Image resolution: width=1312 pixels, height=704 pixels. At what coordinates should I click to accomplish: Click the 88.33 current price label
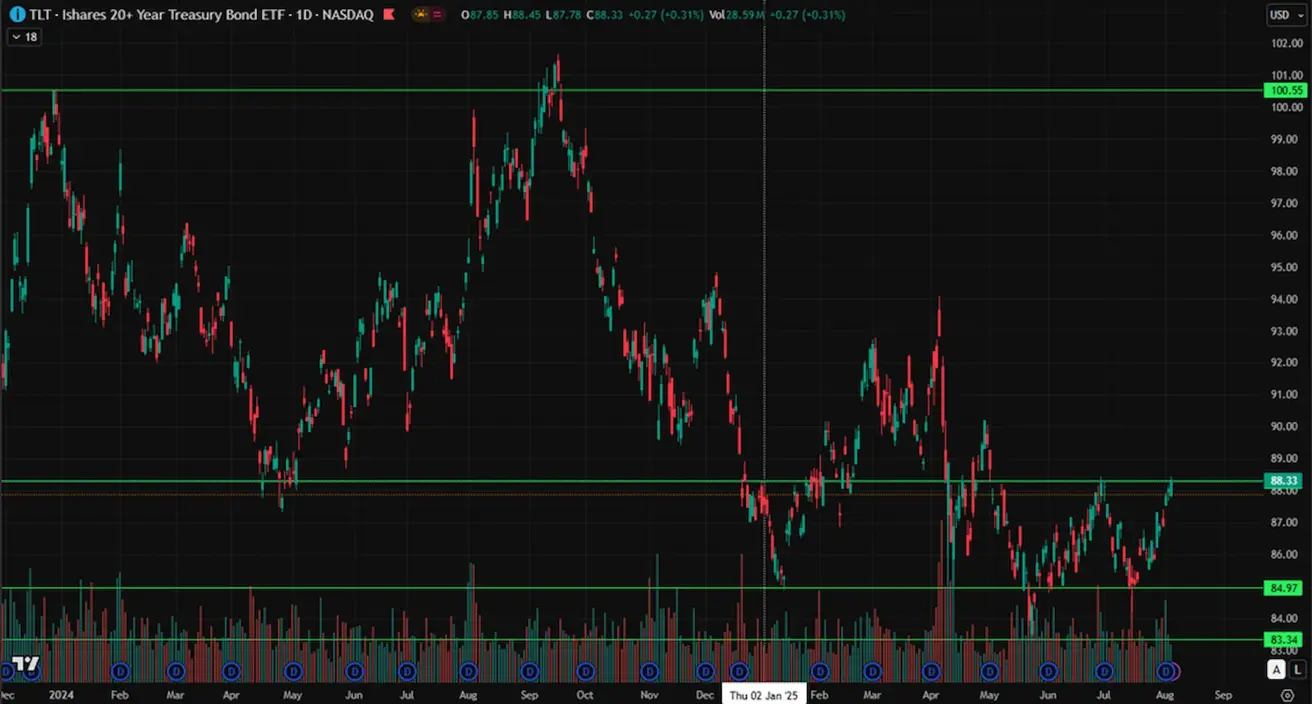pyautogui.click(x=1284, y=481)
